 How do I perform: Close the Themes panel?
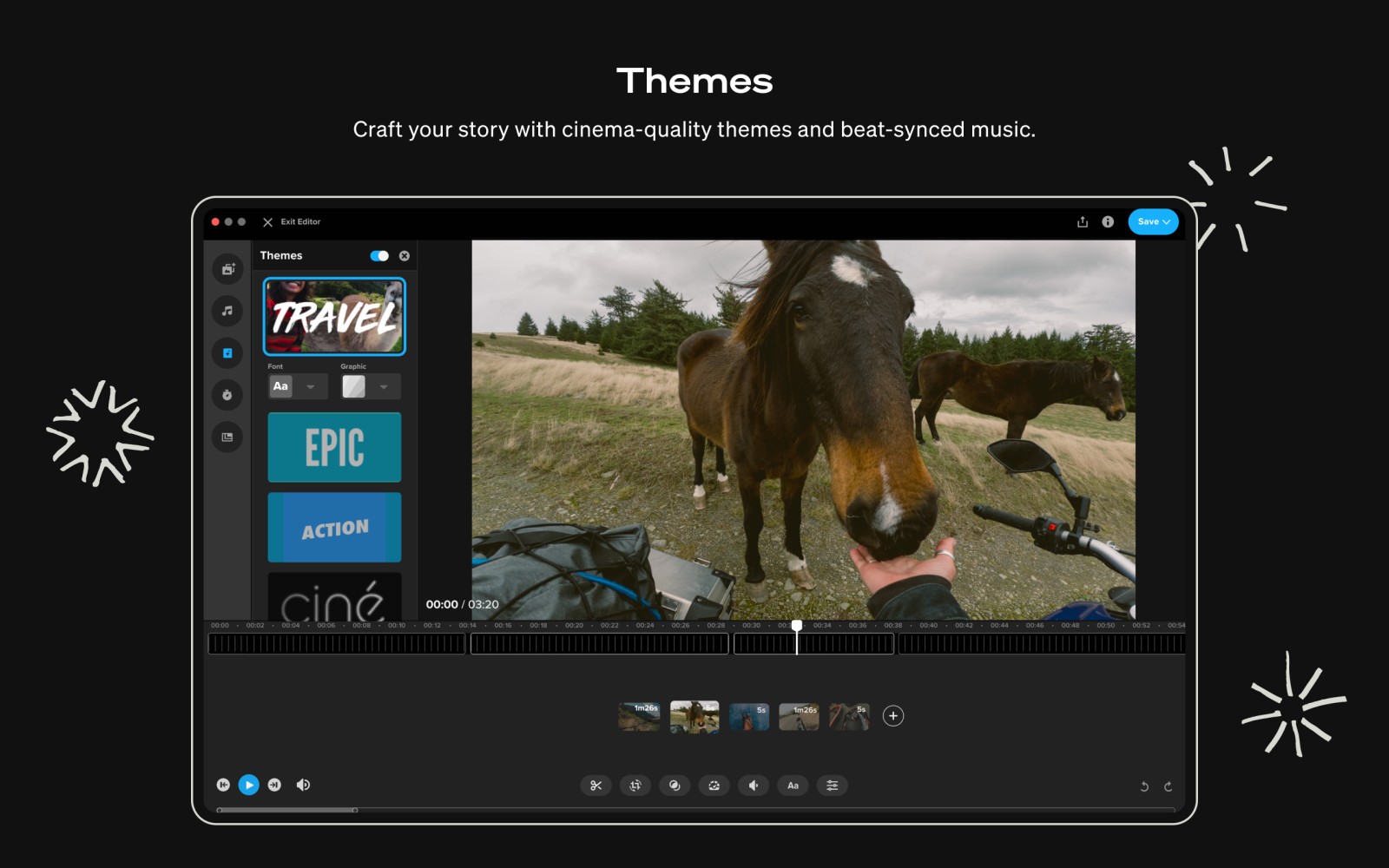(x=404, y=255)
